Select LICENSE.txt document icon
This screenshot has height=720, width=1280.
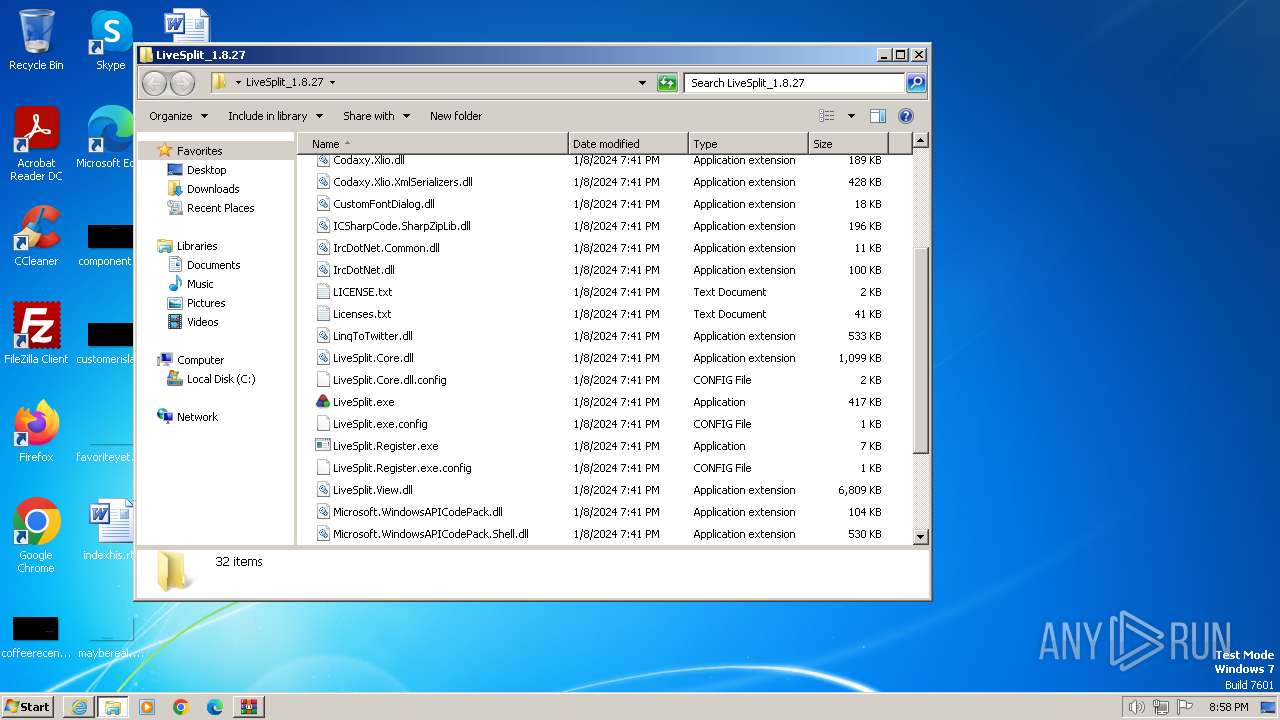tap(323, 292)
